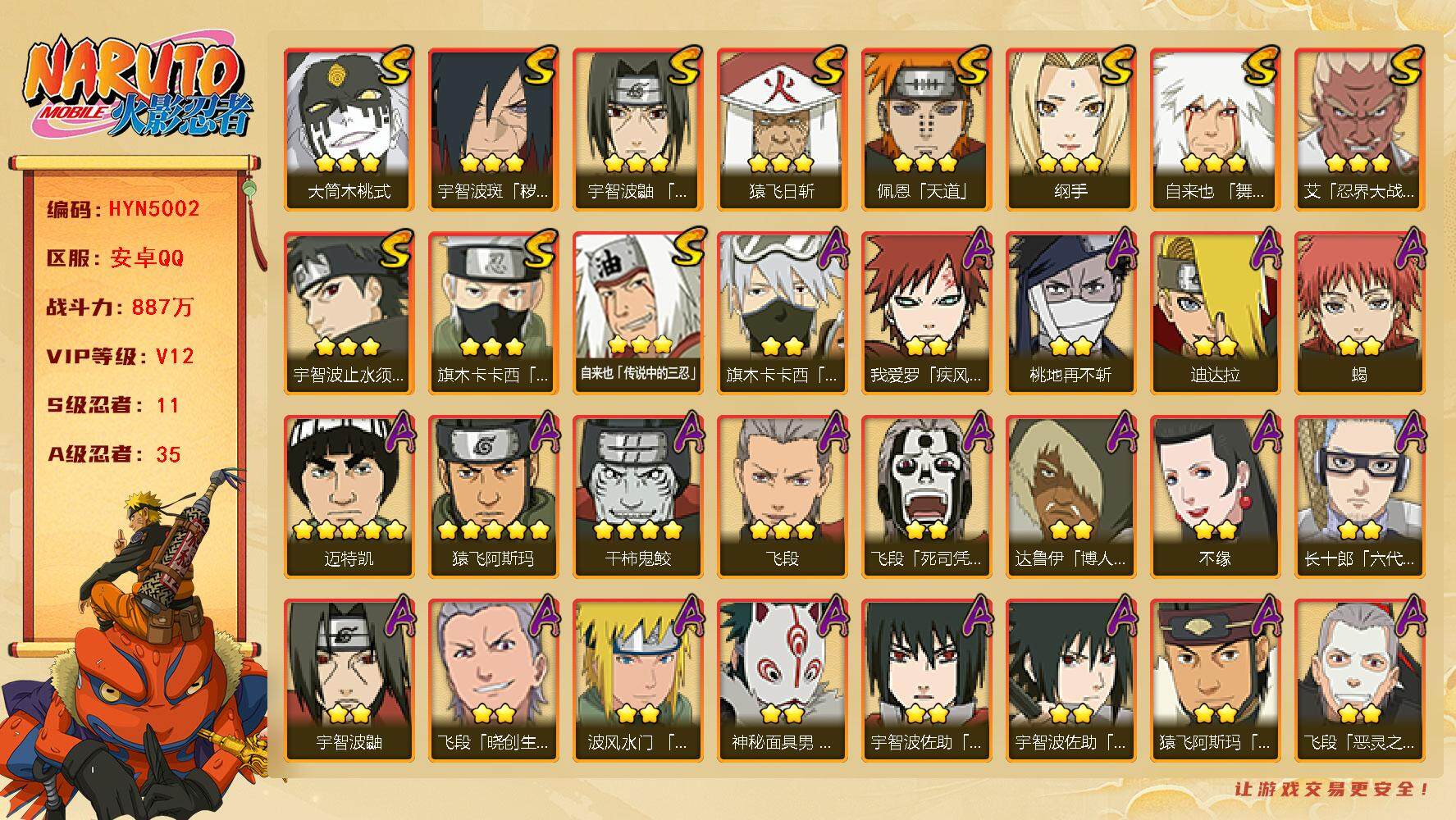
Task: Choose the 不缘 character card
Action: (1215, 497)
